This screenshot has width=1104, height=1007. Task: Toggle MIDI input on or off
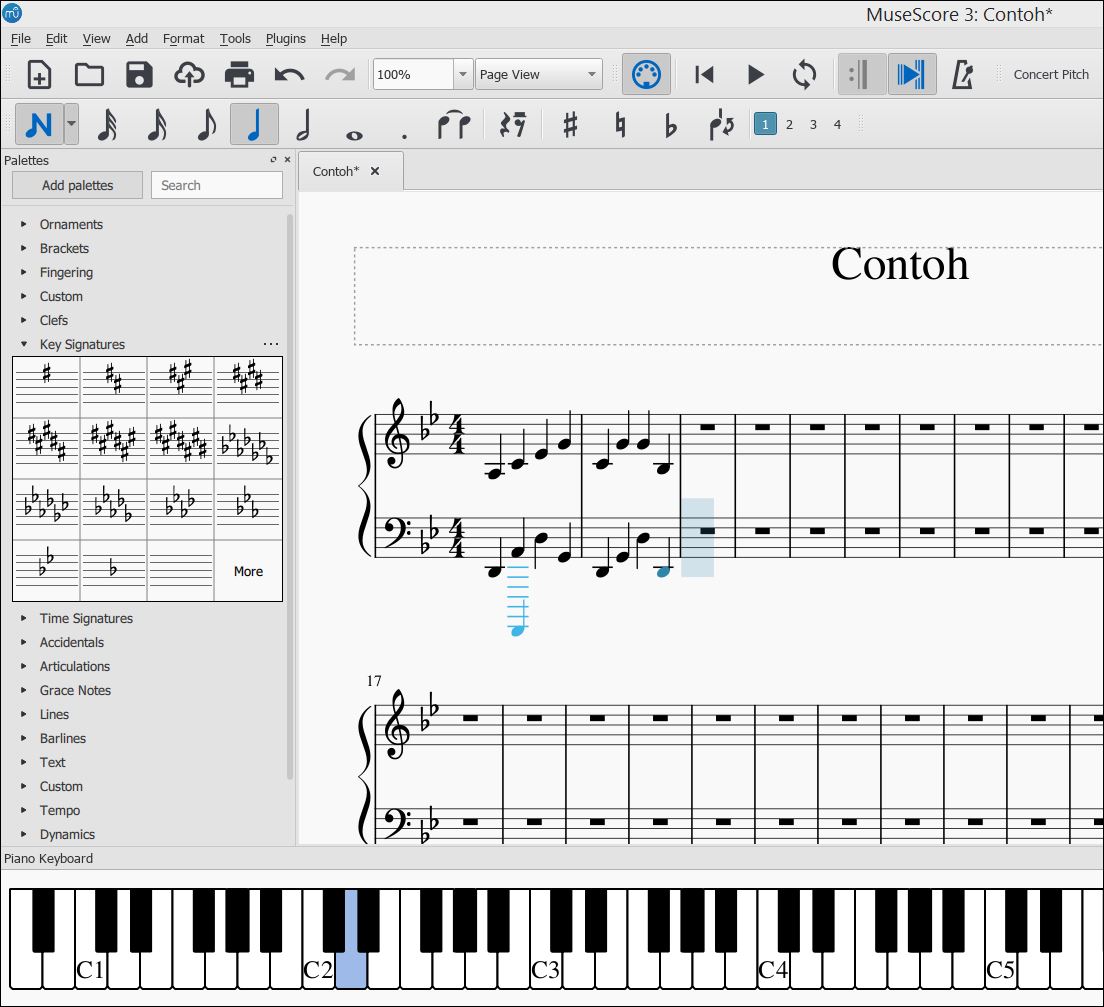pos(646,74)
